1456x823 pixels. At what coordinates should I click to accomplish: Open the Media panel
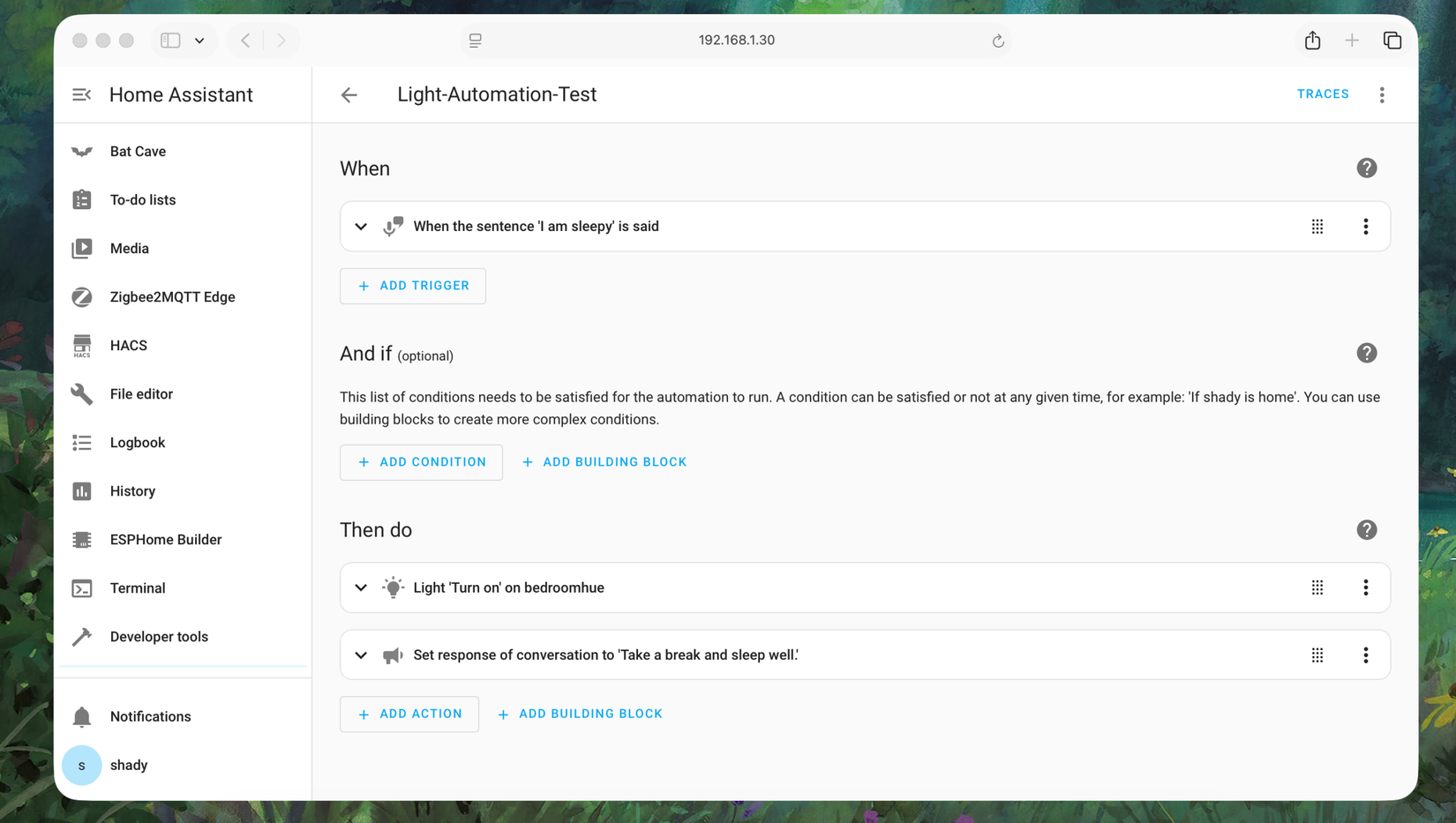tap(183, 249)
